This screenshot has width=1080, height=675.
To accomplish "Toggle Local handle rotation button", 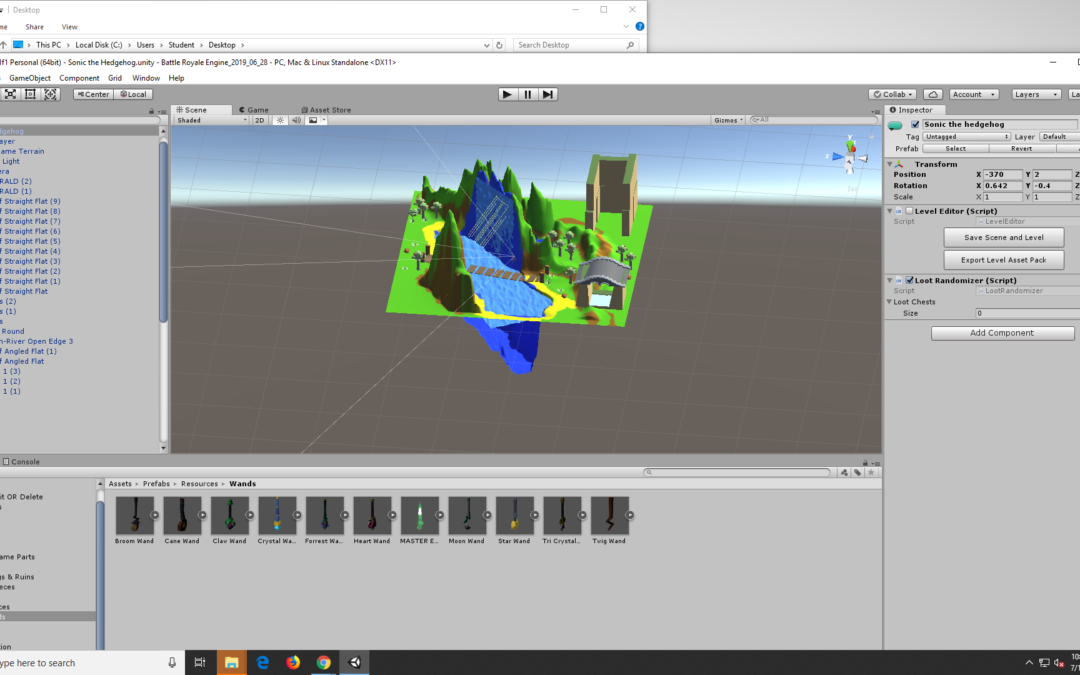I will (x=133, y=94).
